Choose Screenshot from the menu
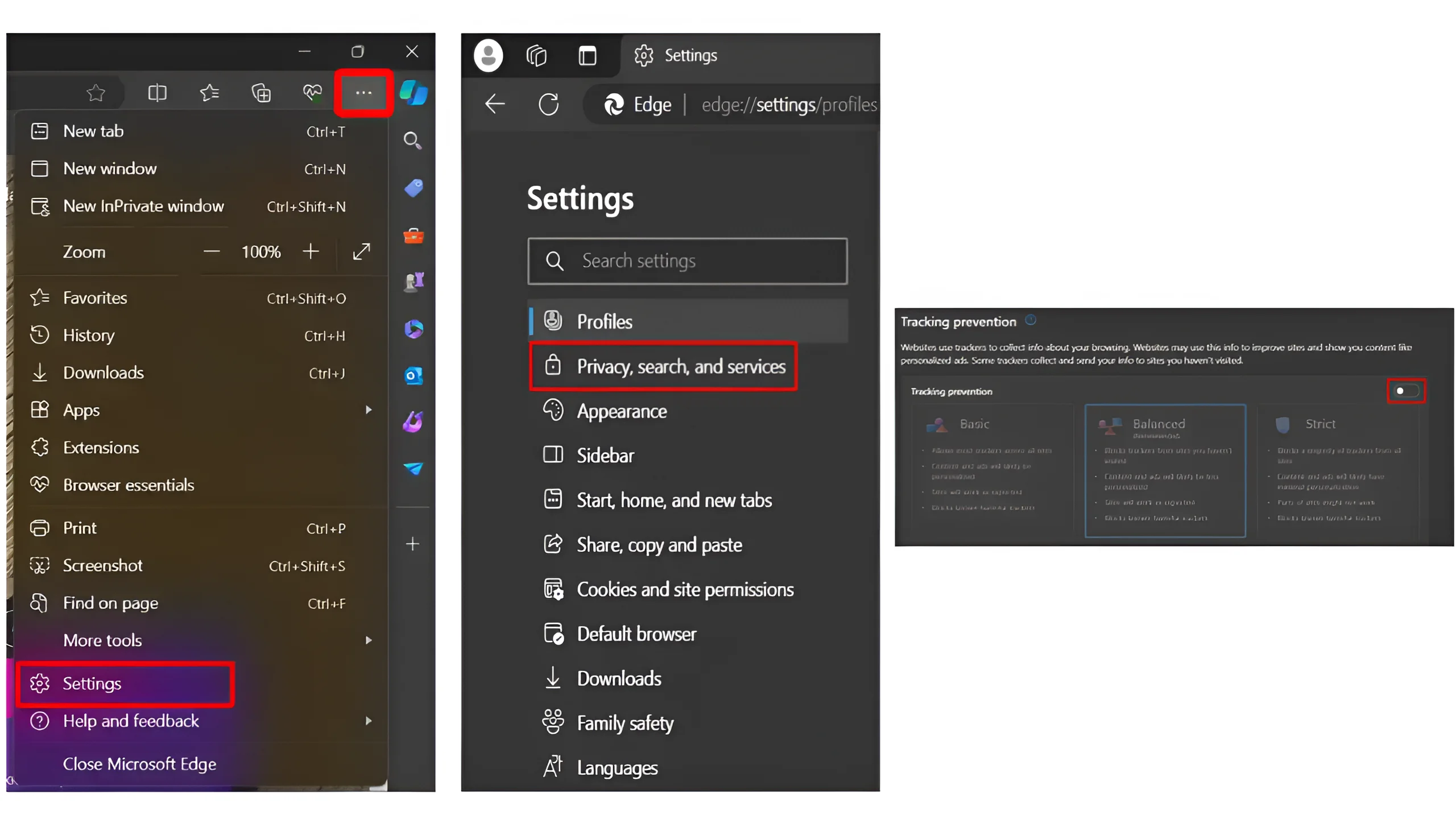The image size is (1456, 819). 202,566
